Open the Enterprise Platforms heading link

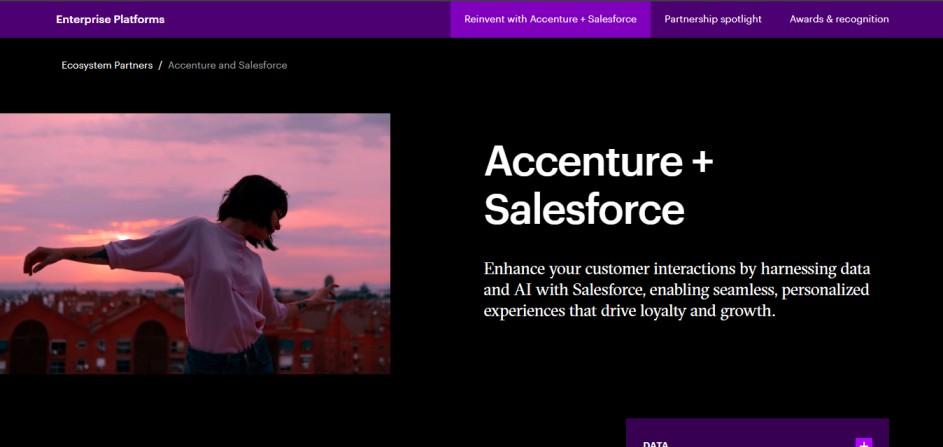[x=110, y=19]
